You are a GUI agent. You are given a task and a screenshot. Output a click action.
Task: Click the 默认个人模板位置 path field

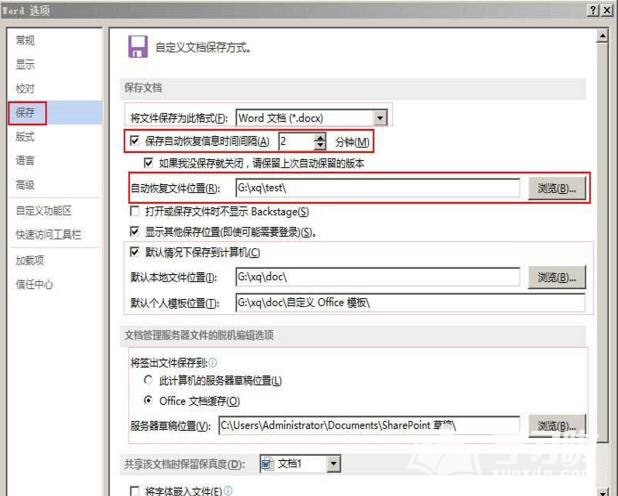[x=410, y=303]
